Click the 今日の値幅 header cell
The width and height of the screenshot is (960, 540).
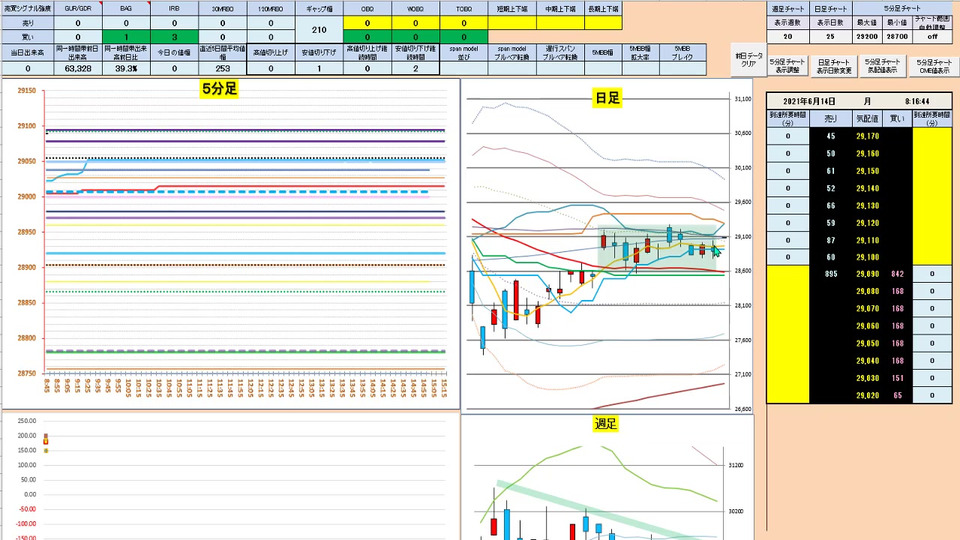click(x=174, y=53)
